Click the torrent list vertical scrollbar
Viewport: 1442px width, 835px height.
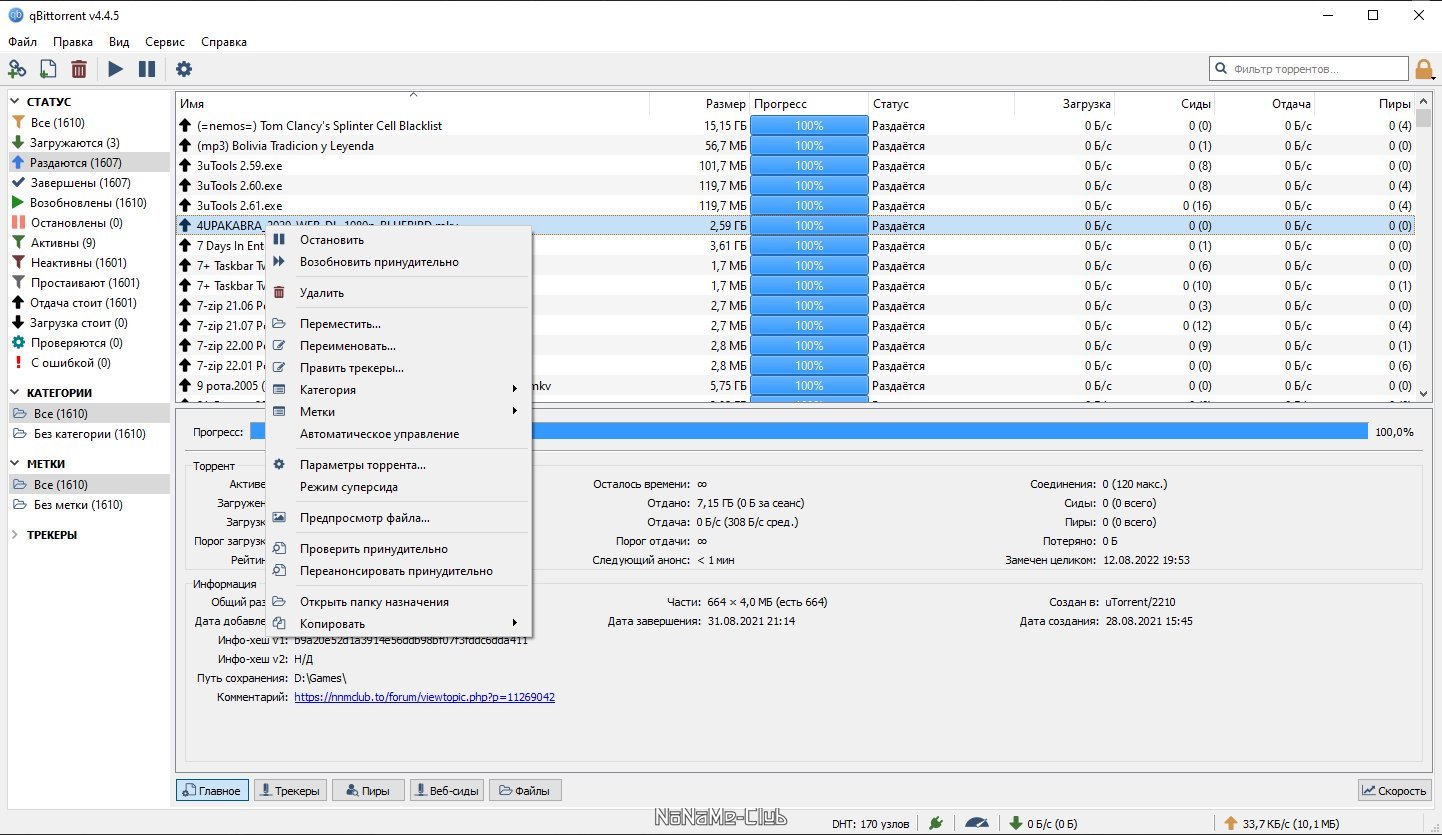pyautogui.click(x=1424, y=248)
